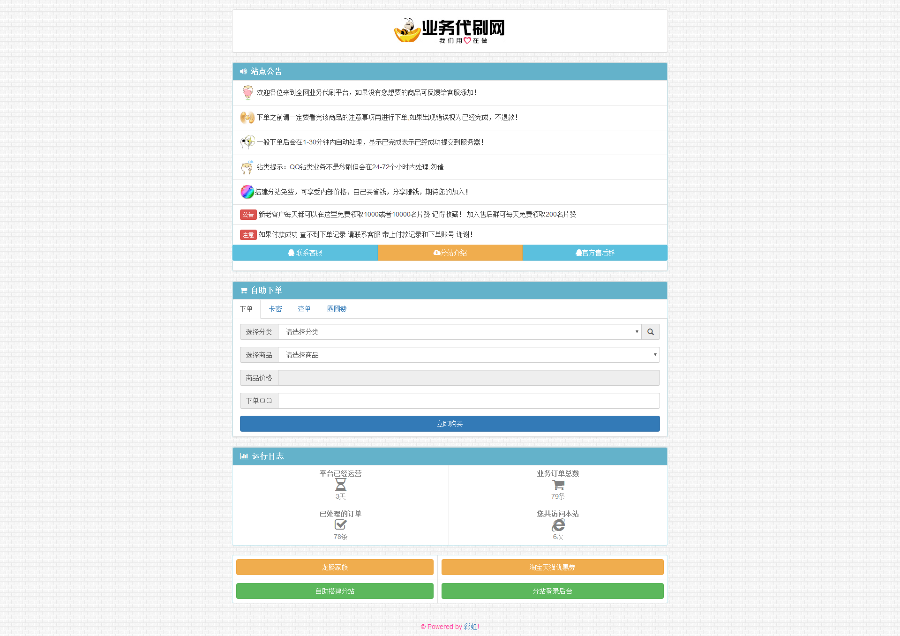Image resolution: width=900 pixels, height=636 pixels.
Task: Click the chart icon in the third panel header
Action: point(244,456)
